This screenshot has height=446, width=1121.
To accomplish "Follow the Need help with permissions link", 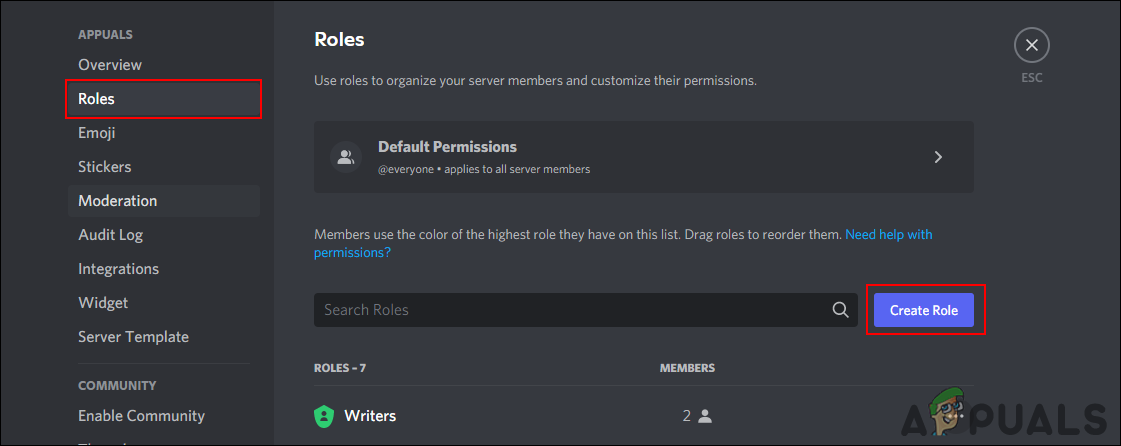I will (888, 235).
